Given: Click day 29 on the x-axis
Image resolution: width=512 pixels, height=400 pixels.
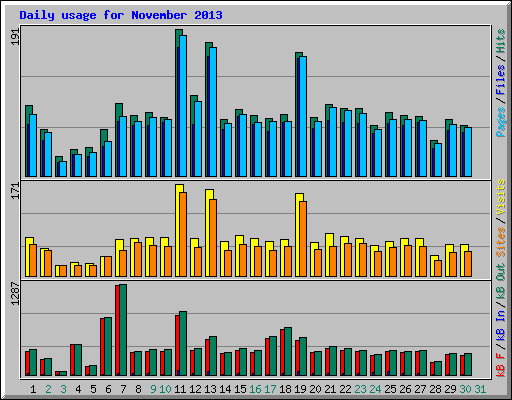Looking at the screenshot, I should pyautogui.click(x=450, y=389).
